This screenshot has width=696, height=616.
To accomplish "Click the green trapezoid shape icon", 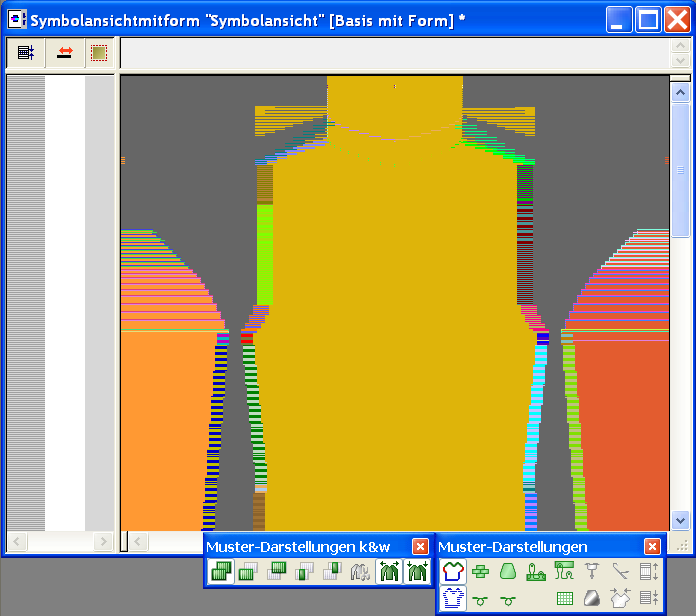I will (x=508, y=571).
